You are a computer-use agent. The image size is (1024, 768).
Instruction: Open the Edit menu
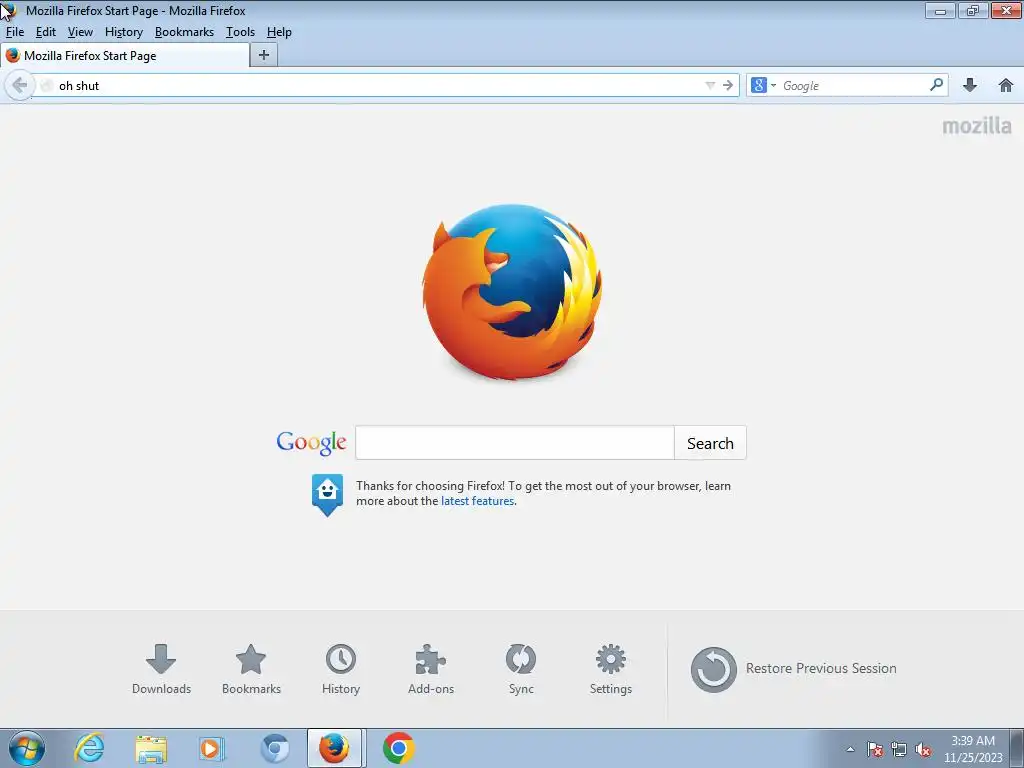[45, 32]
